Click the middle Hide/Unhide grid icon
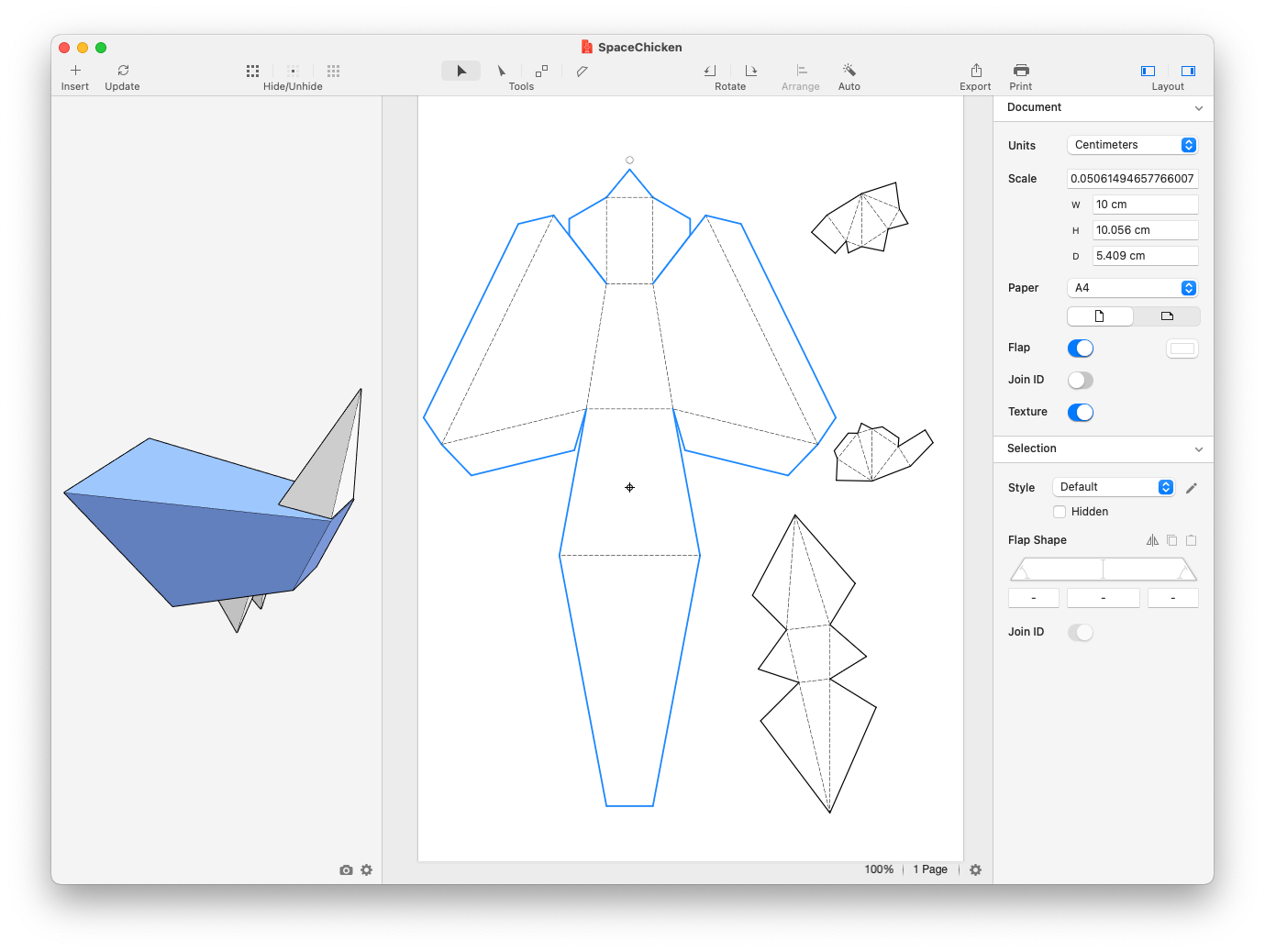 click(294, 71)
